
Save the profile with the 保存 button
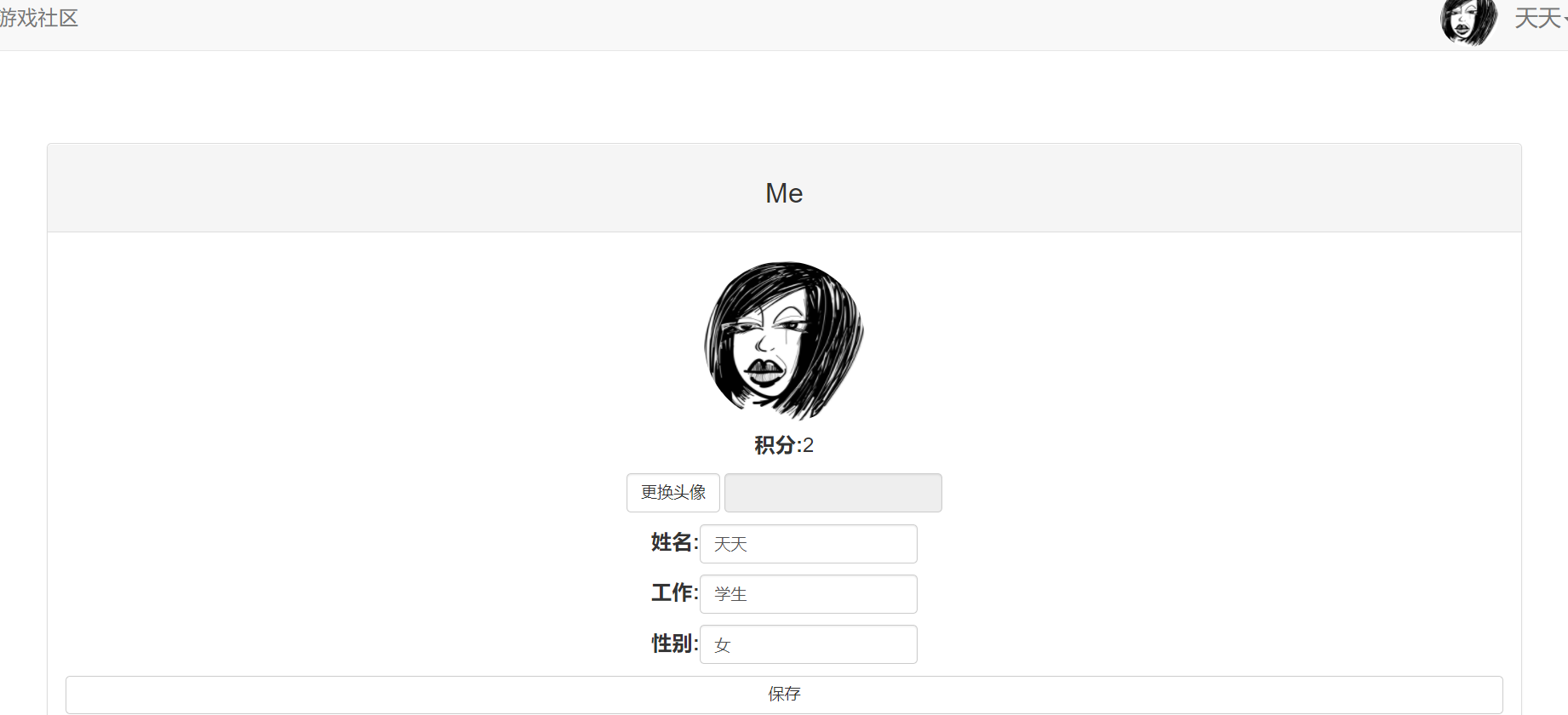[x=784, y=695]
